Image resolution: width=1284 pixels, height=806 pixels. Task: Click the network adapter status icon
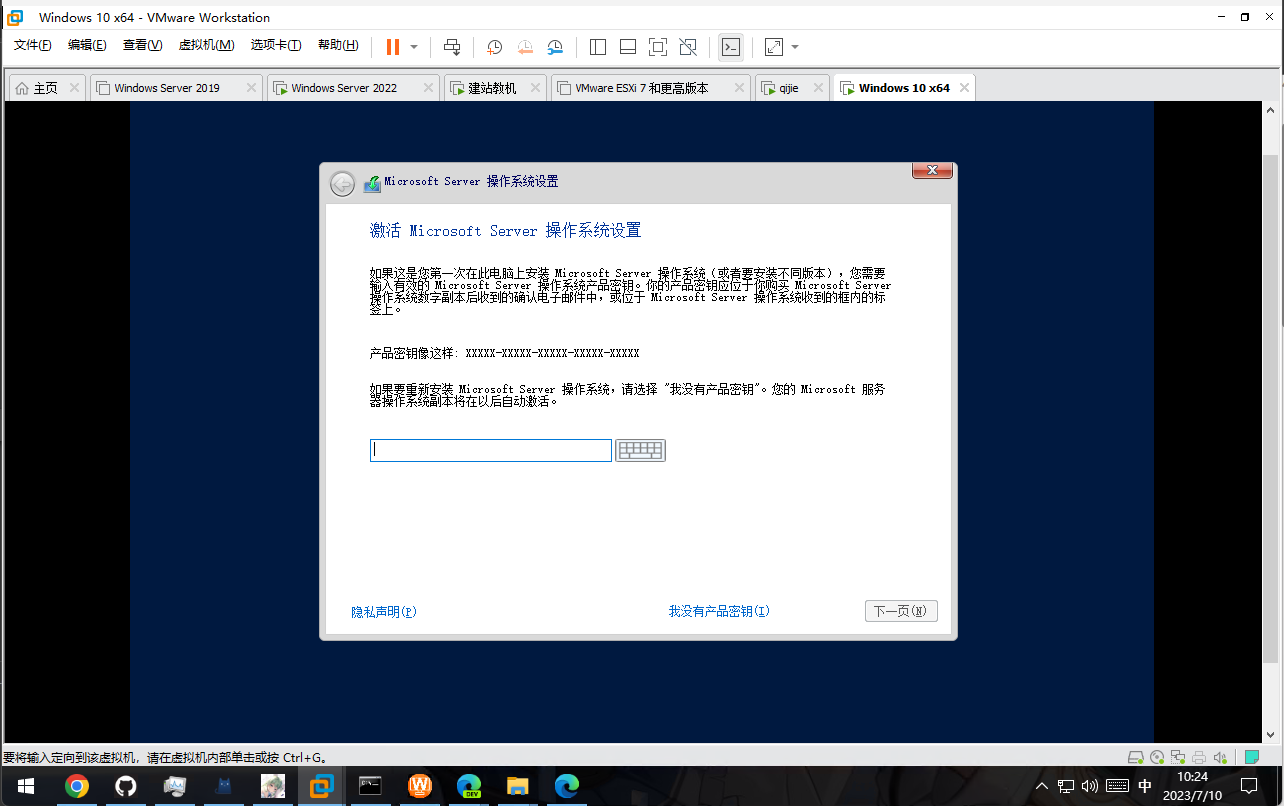point(1178,757)
